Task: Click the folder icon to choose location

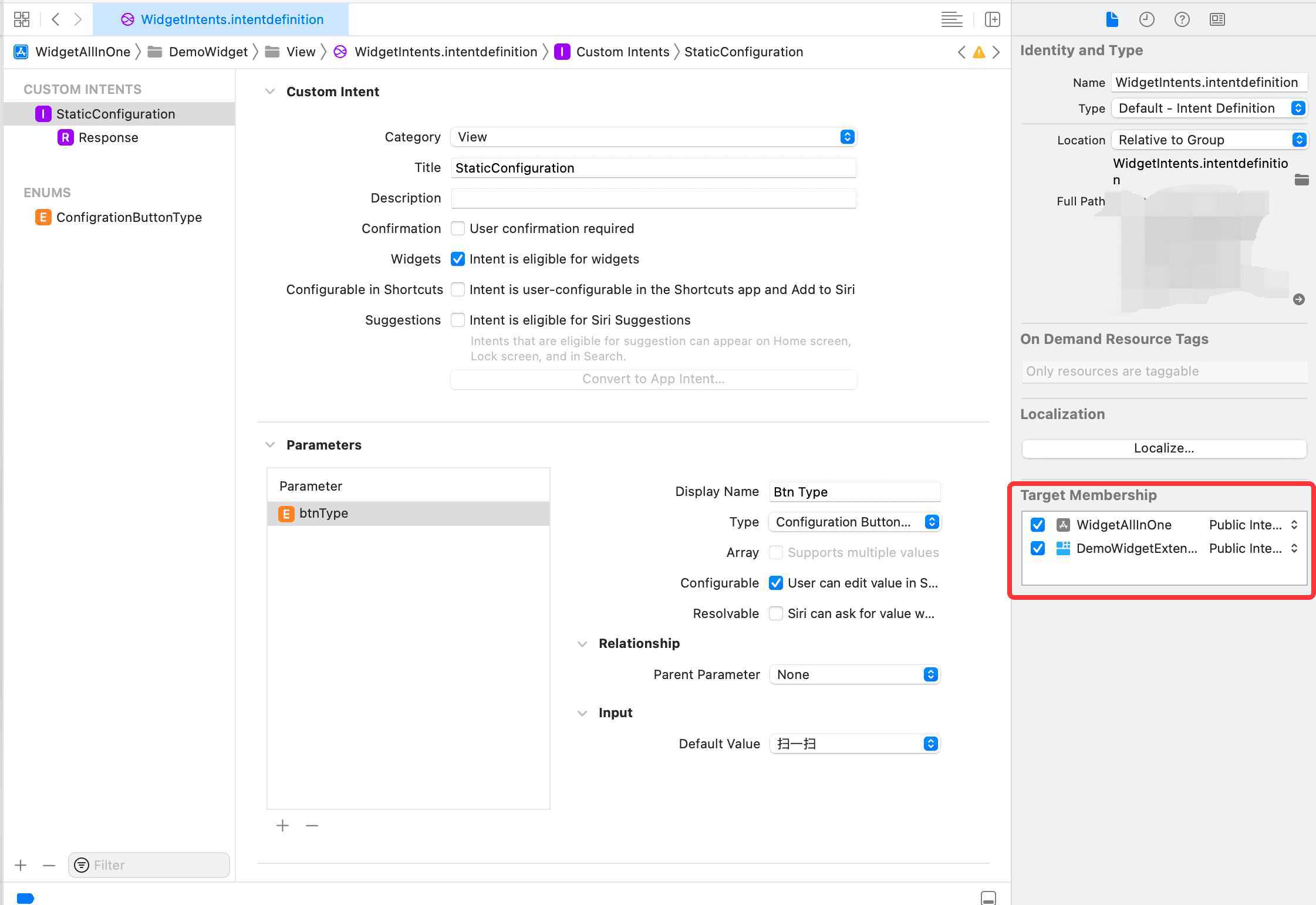Action: point(1301,180)
